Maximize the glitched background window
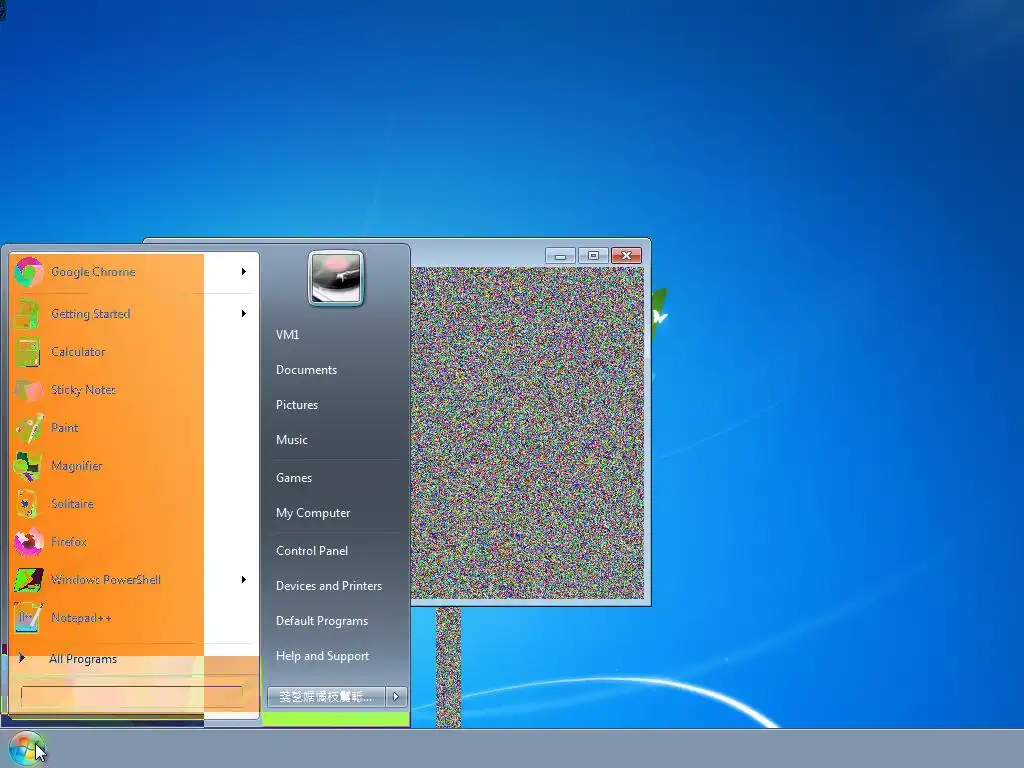The image size is (1024, 768). tap(593, 256)
